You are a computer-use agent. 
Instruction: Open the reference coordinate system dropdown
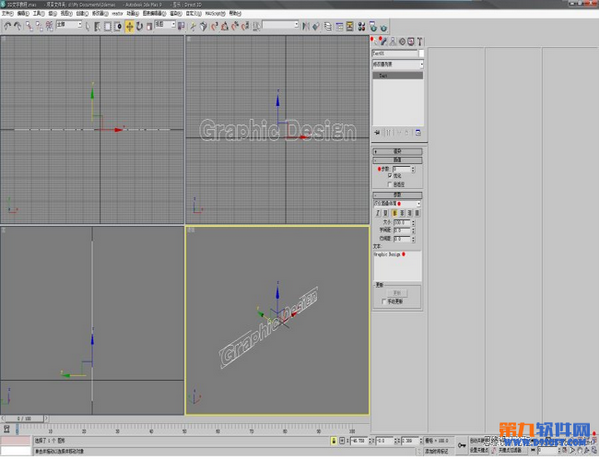tap(165, 24)
